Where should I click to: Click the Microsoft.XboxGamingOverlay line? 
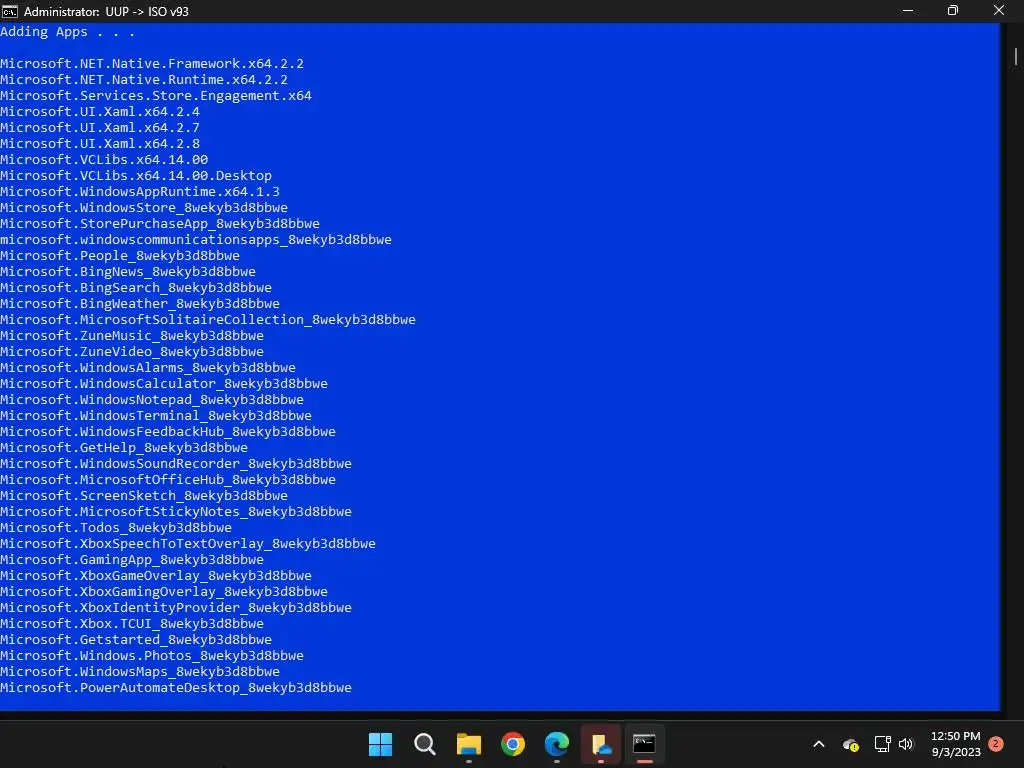coord(164,592)
